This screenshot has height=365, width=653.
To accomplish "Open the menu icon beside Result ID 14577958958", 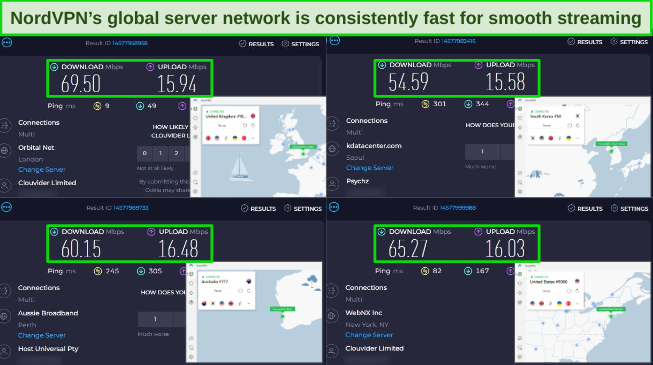I will (7, 42).
